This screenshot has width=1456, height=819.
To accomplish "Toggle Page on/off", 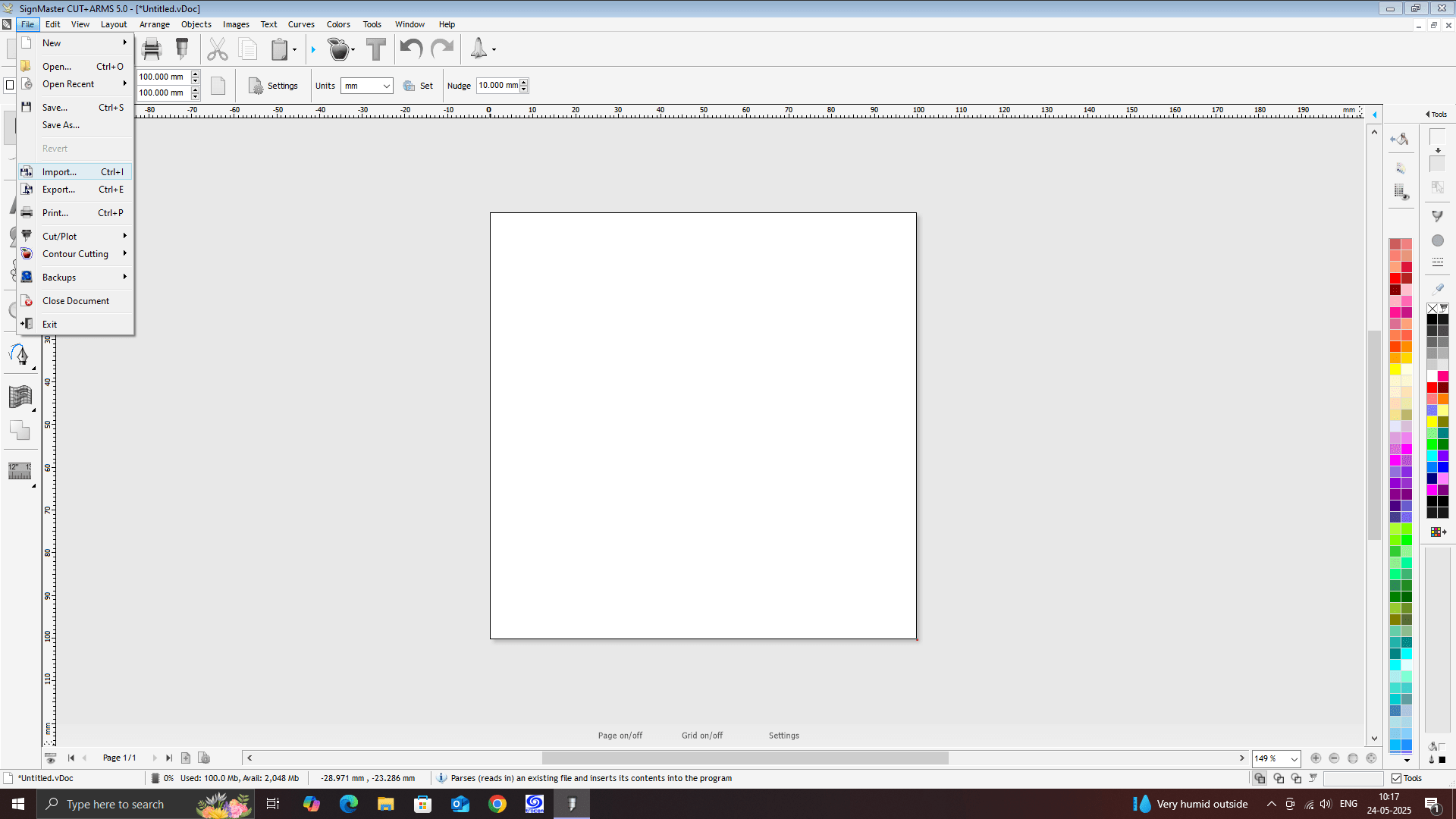I will (620, 736).
